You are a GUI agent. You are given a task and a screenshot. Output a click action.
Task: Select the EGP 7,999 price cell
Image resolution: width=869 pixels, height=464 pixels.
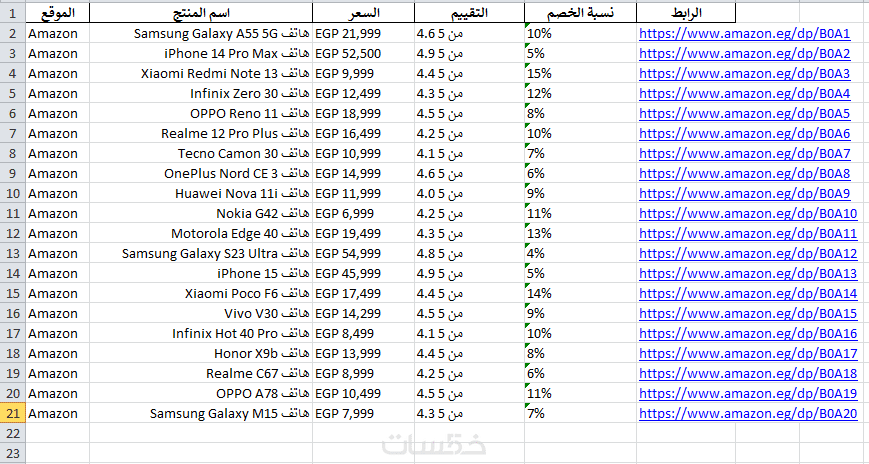pos(364,413)
